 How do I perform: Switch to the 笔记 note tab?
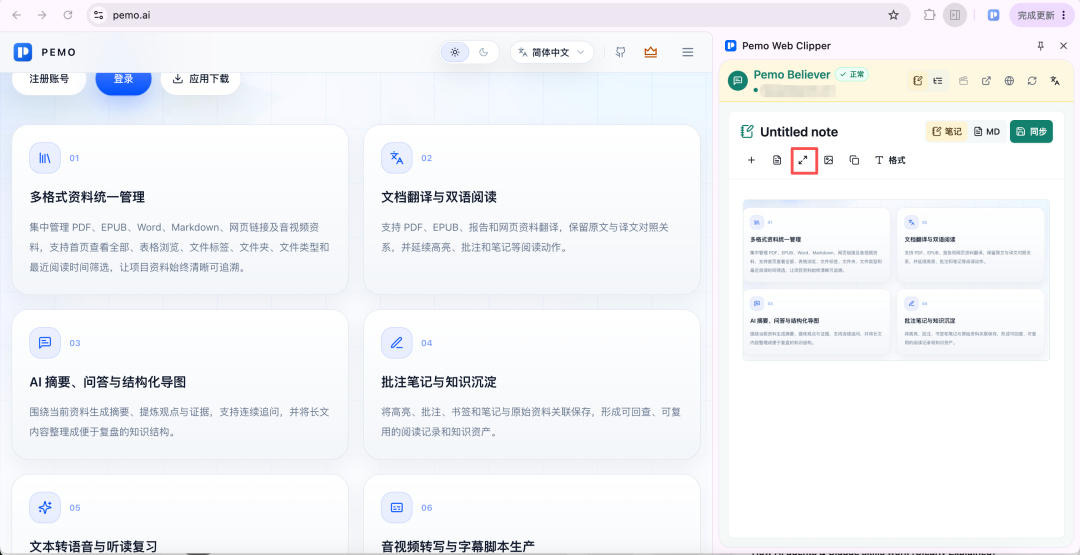click(x=946, y=132)
